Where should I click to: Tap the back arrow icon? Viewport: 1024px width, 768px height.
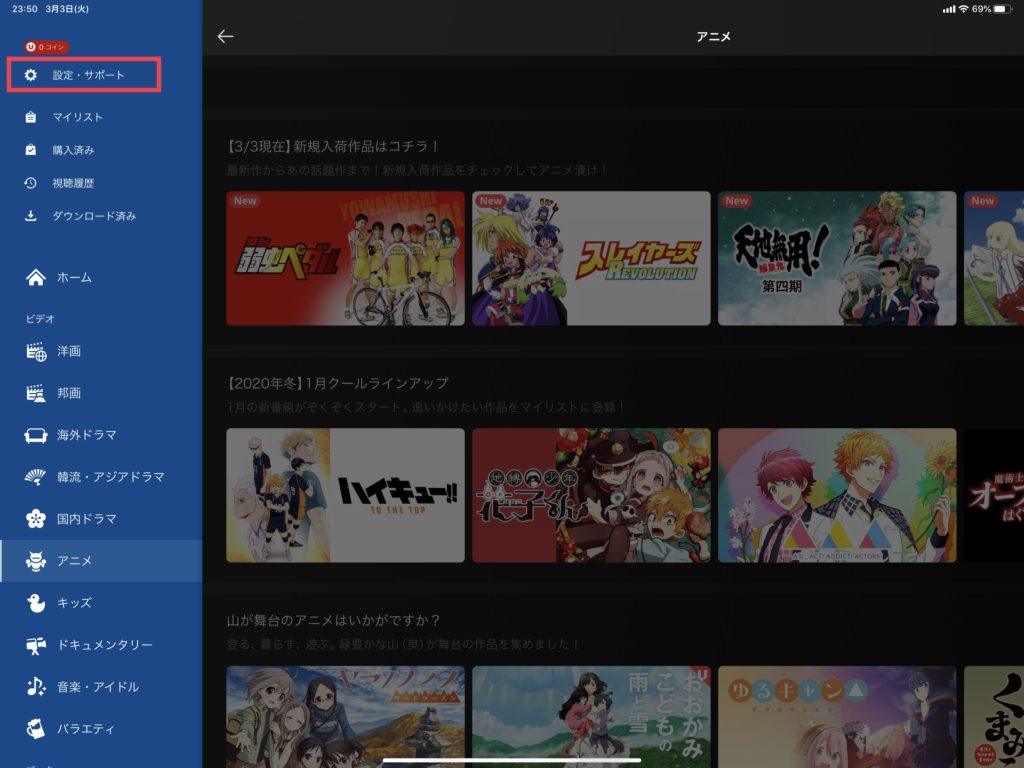coord(225,37)
